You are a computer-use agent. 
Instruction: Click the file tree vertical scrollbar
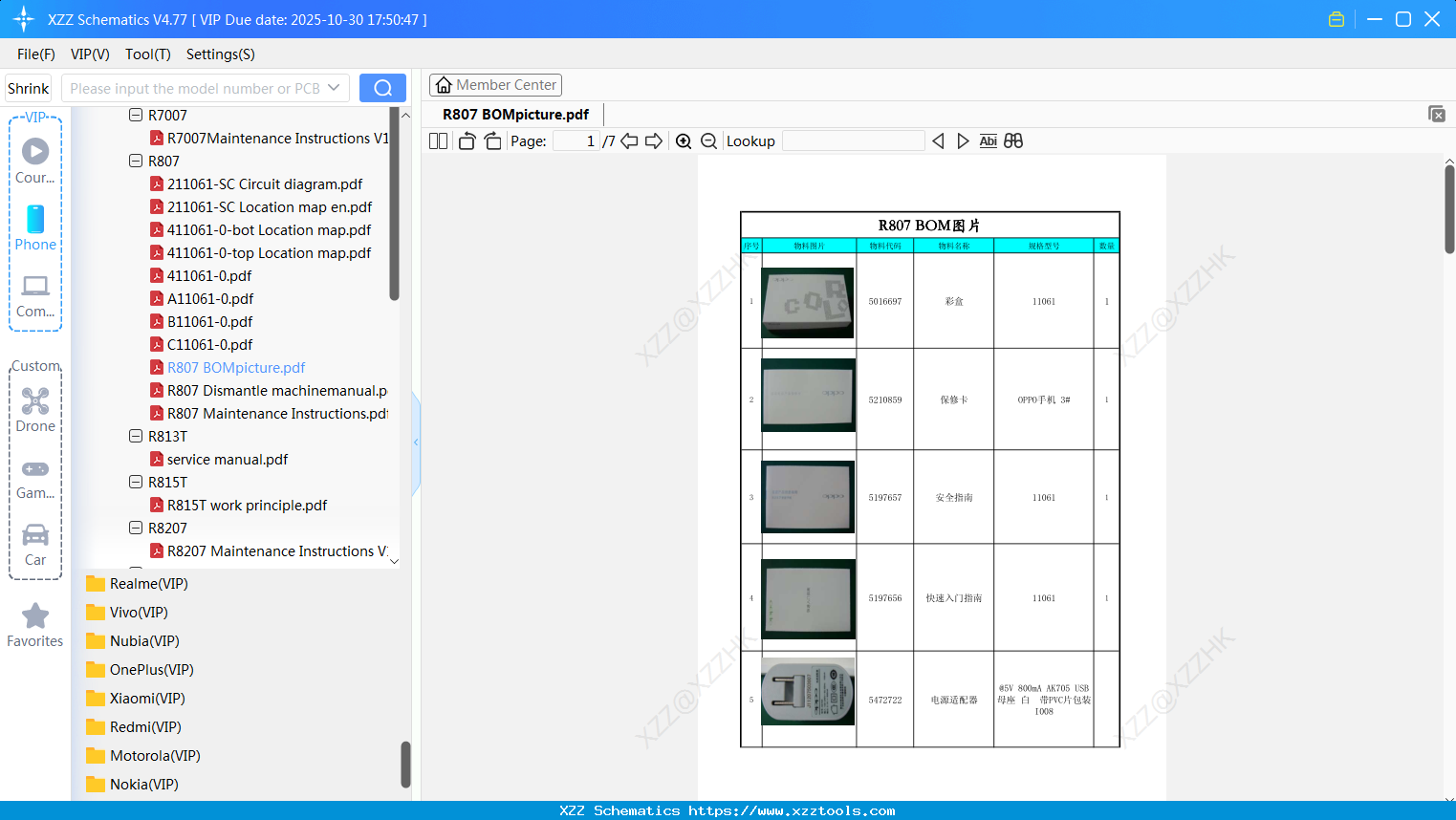(394, 205)
